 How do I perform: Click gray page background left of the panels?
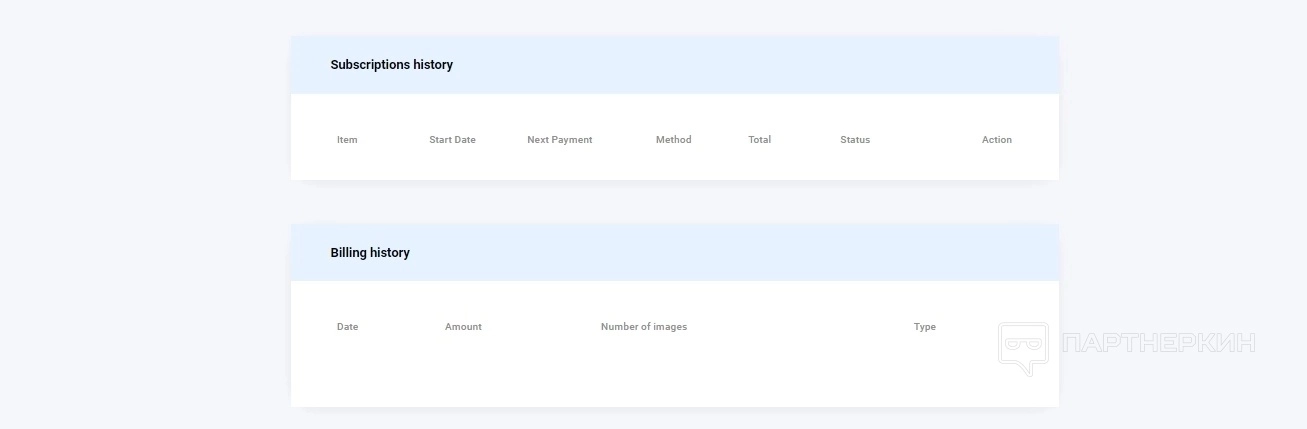[x=140, y=215]
